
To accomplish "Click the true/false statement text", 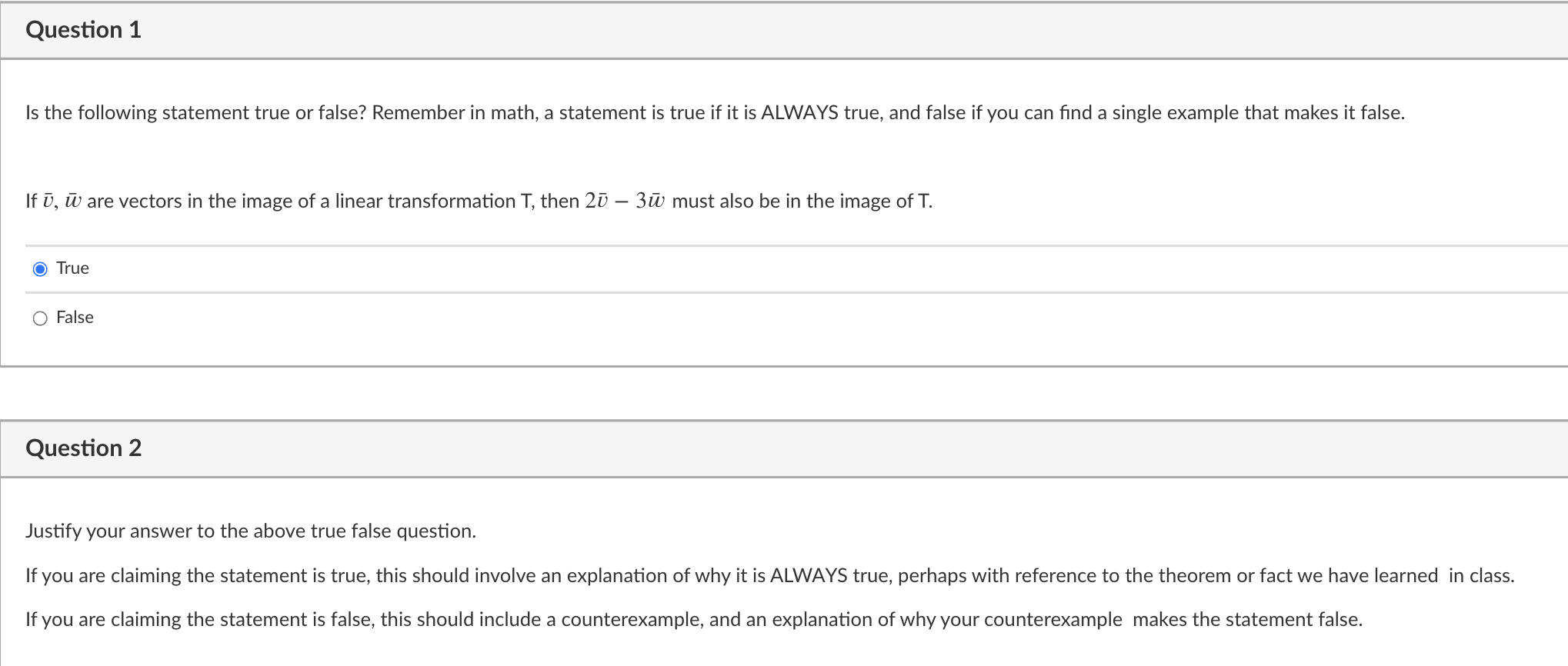I will pos(477,201).
